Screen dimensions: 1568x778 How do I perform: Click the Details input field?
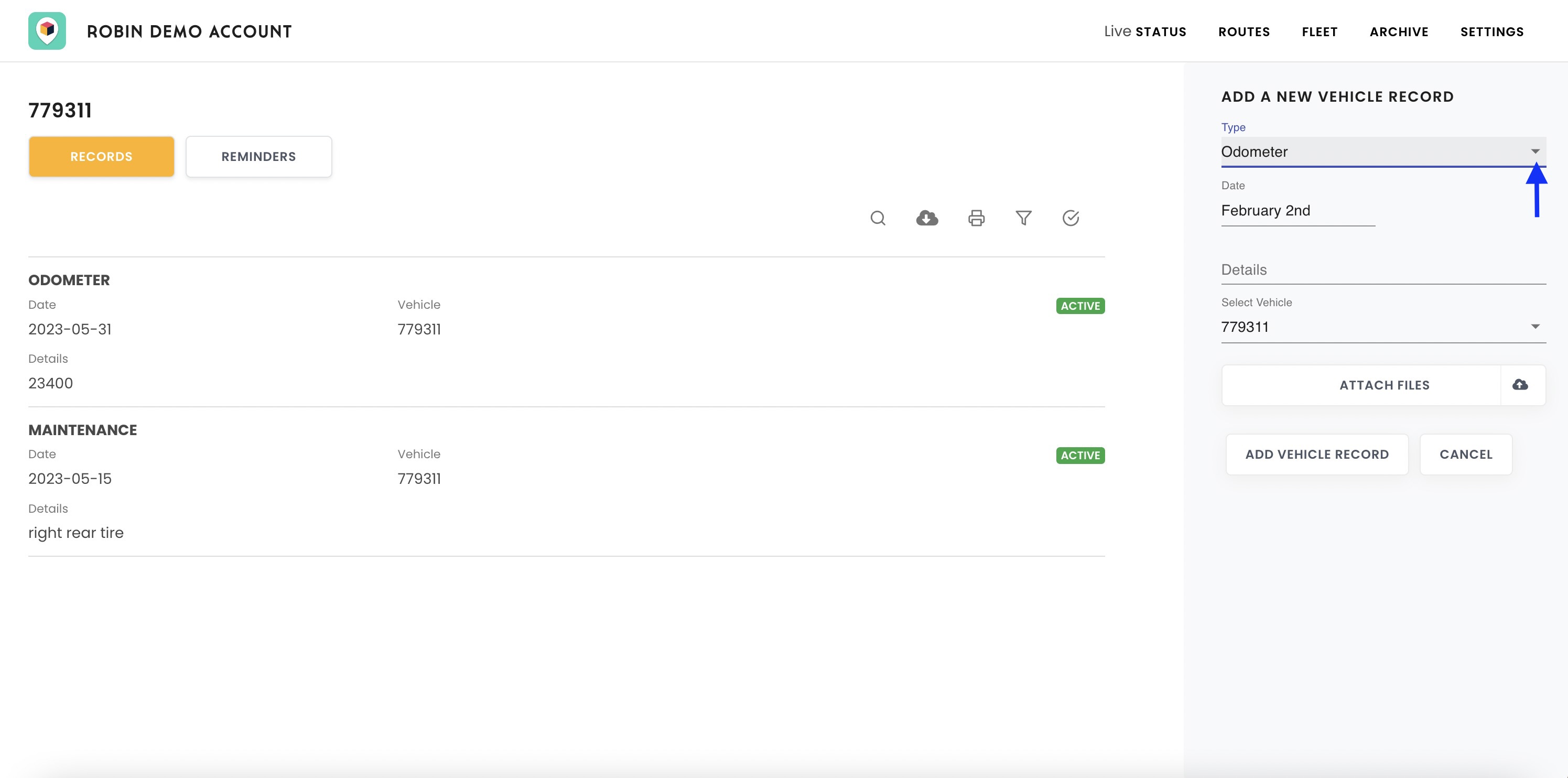[x=1383, y=269]
